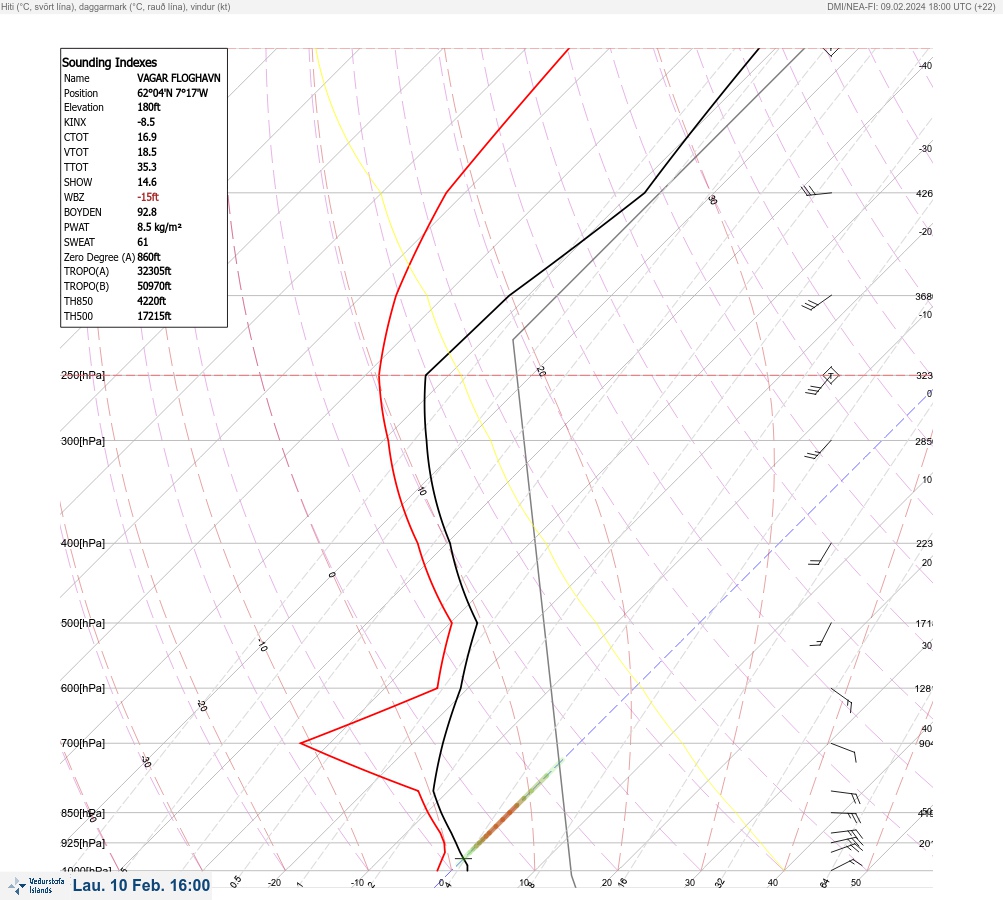Click the 'Name' label in the indexes box

(x=76, y=78)
